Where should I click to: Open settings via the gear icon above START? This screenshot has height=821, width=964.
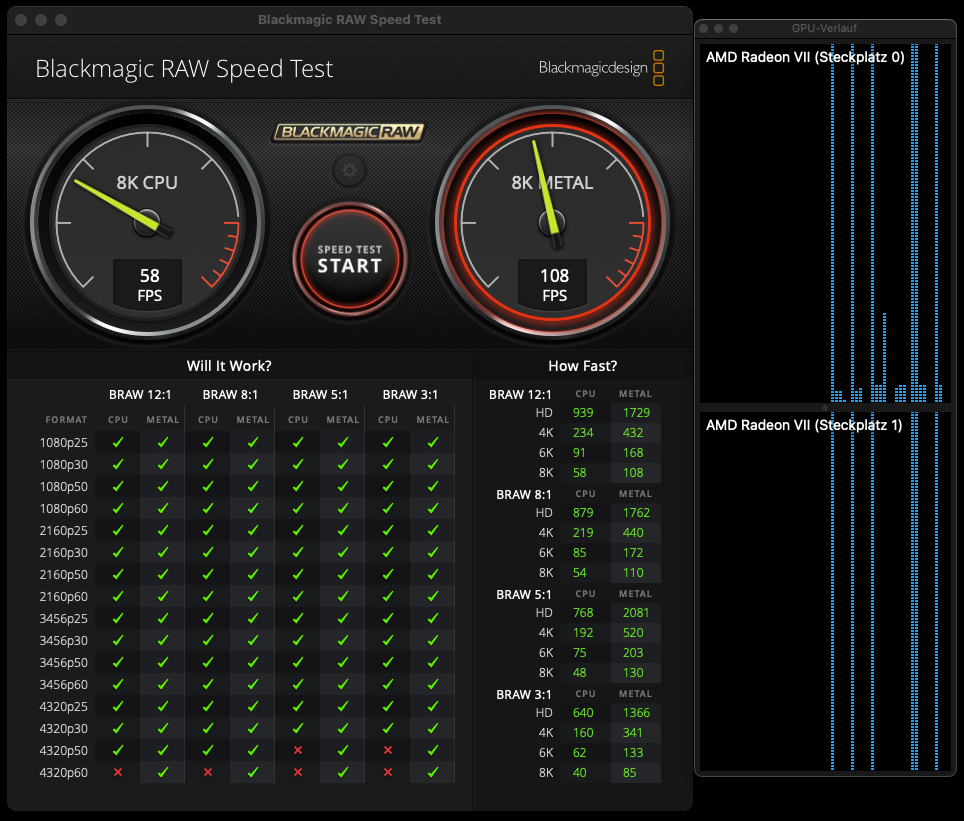tap(349, 171)
